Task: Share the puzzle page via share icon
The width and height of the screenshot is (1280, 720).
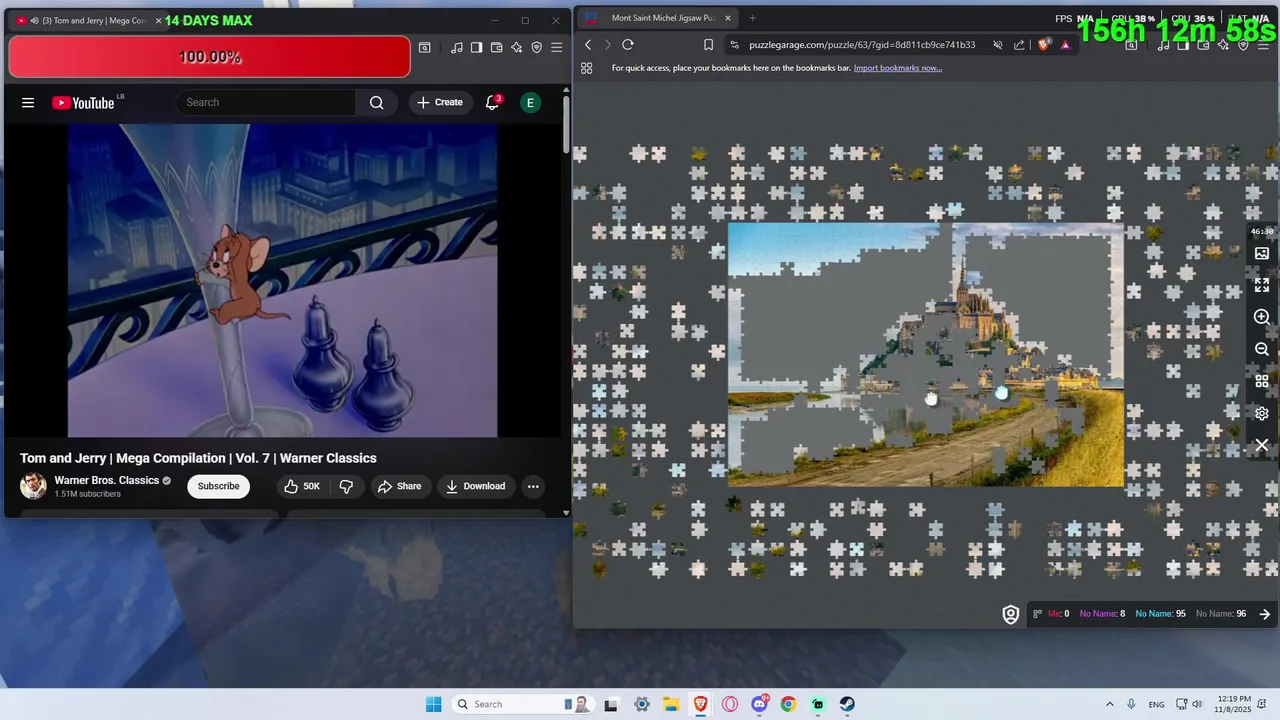Action: coord(1019,45)
